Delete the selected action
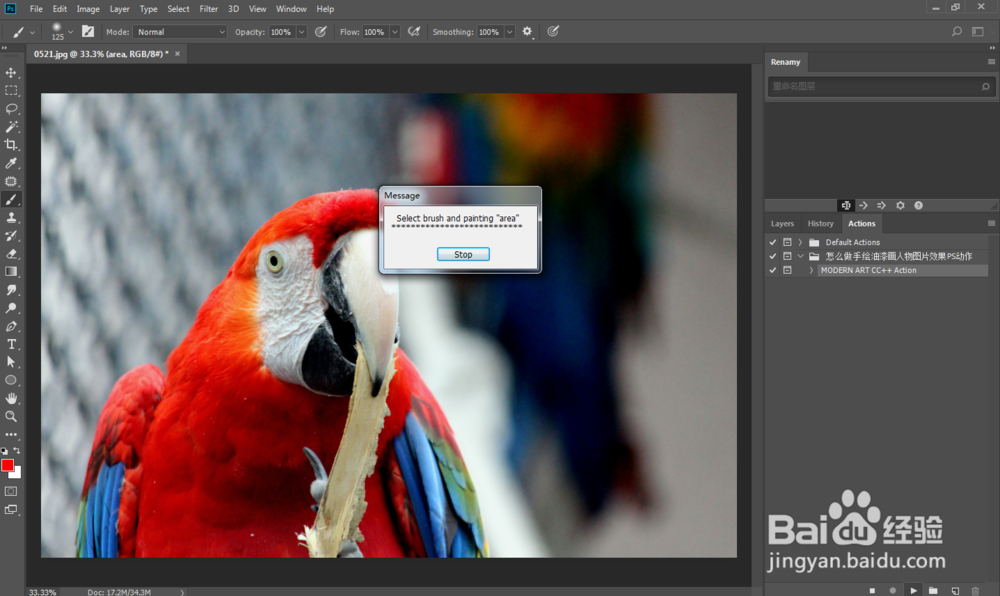 975,590
